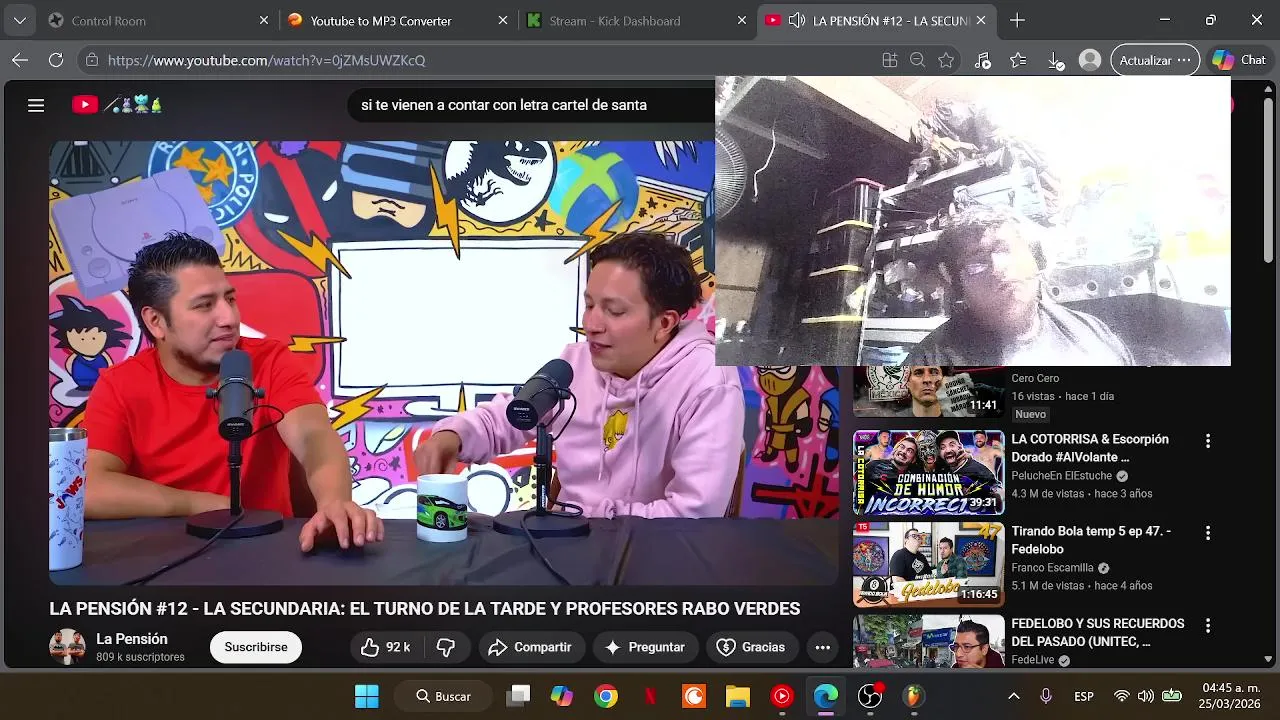Share the video via Compartir
This screenshot has width=1280, height=720.
[x=530, y=647]
